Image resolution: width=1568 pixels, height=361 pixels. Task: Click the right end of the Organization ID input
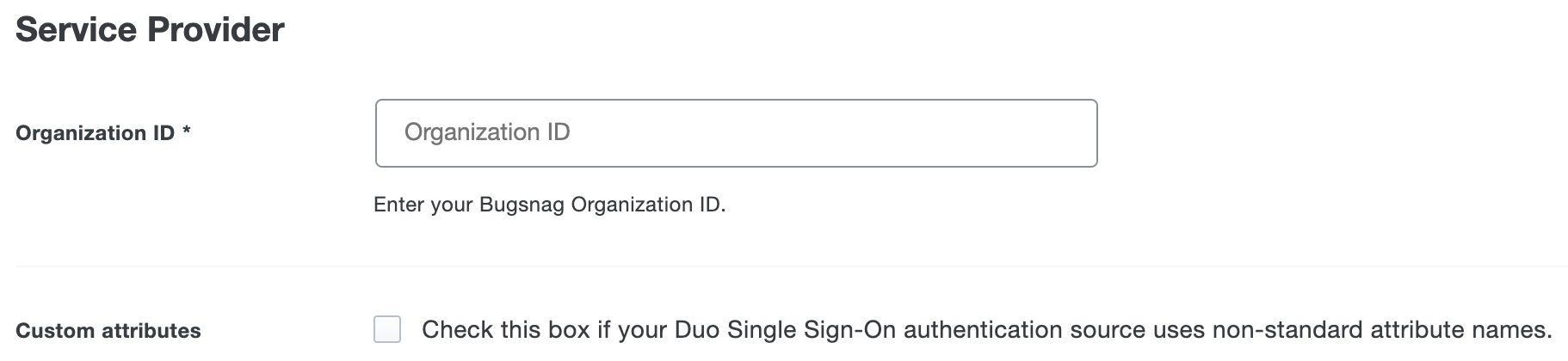1067,133
